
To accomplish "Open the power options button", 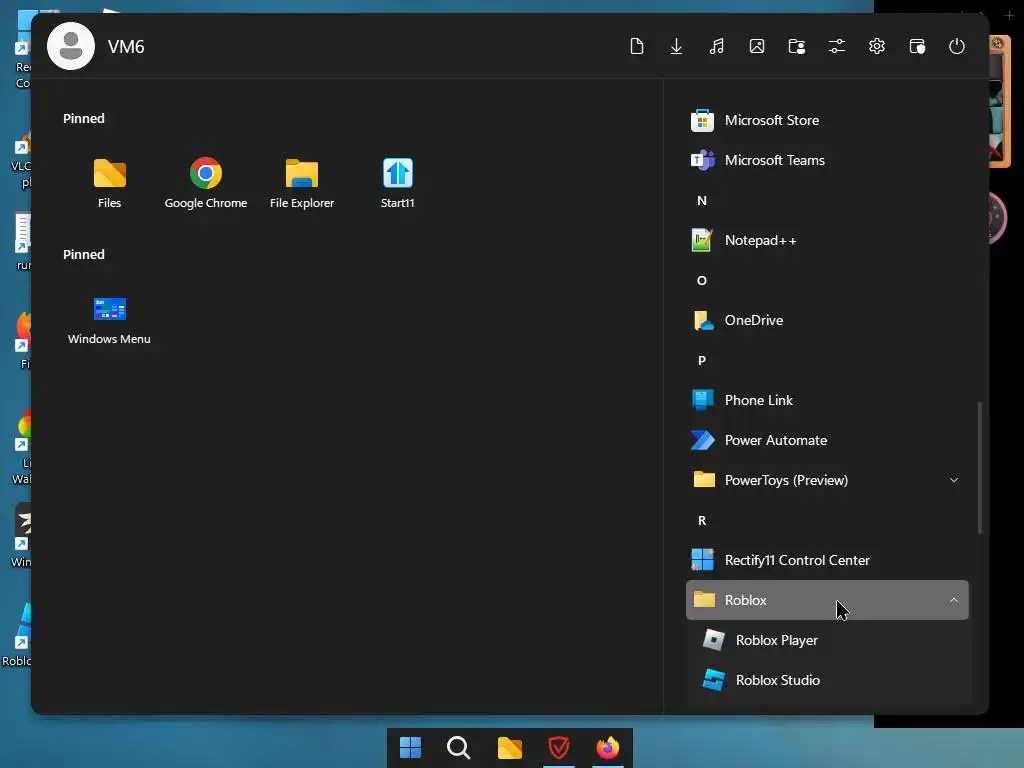I will coord(957,46).
